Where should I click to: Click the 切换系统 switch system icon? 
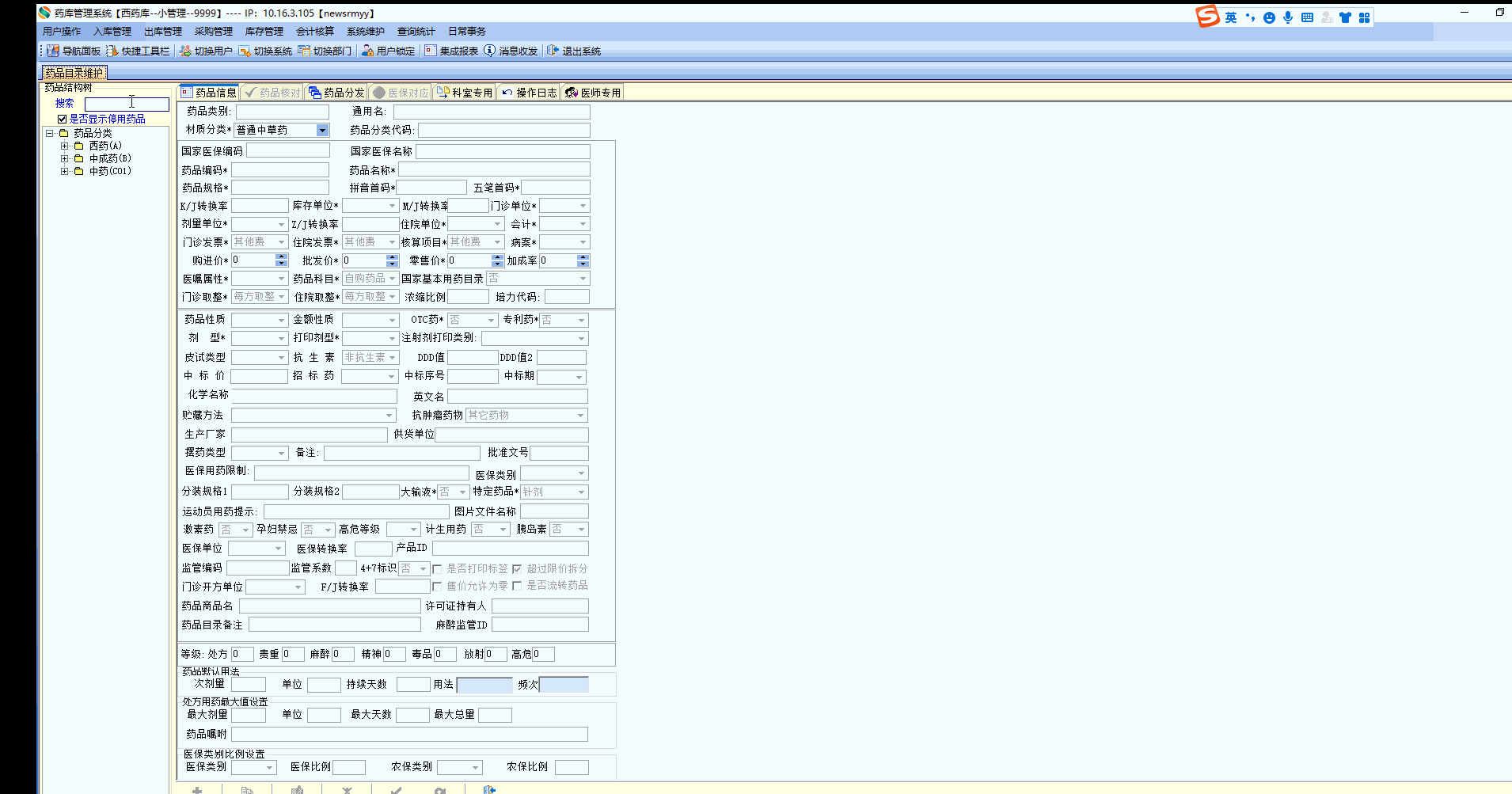(x=245, y=51)
